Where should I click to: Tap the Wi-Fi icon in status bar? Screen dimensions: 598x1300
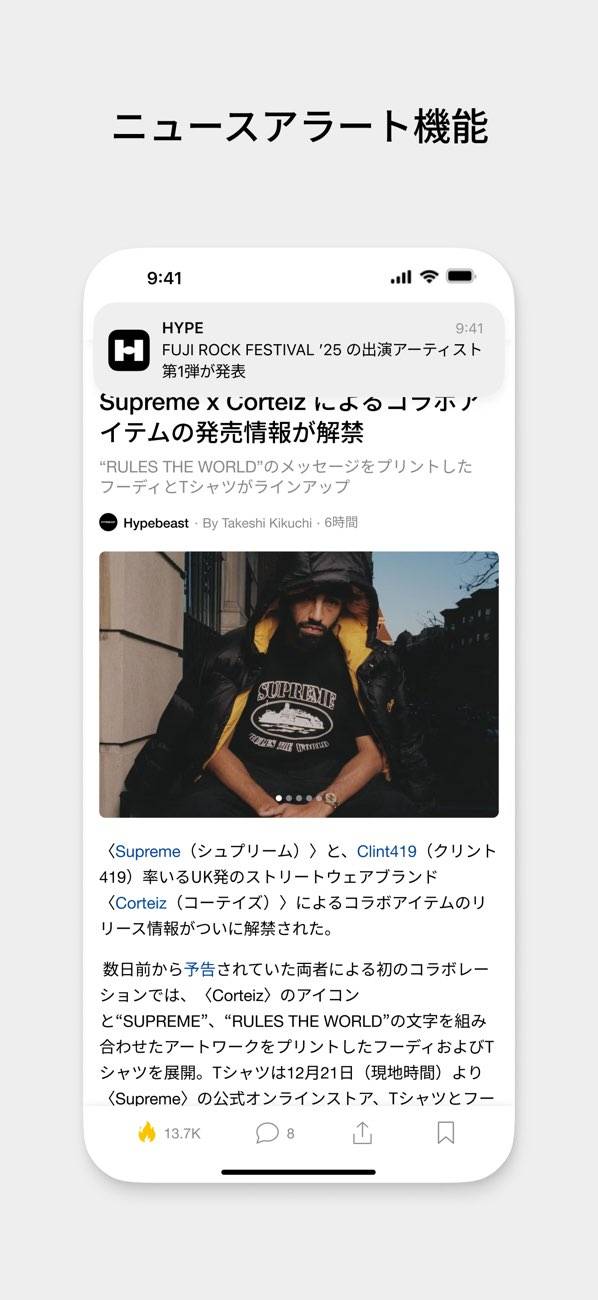[x=429, y=277]
